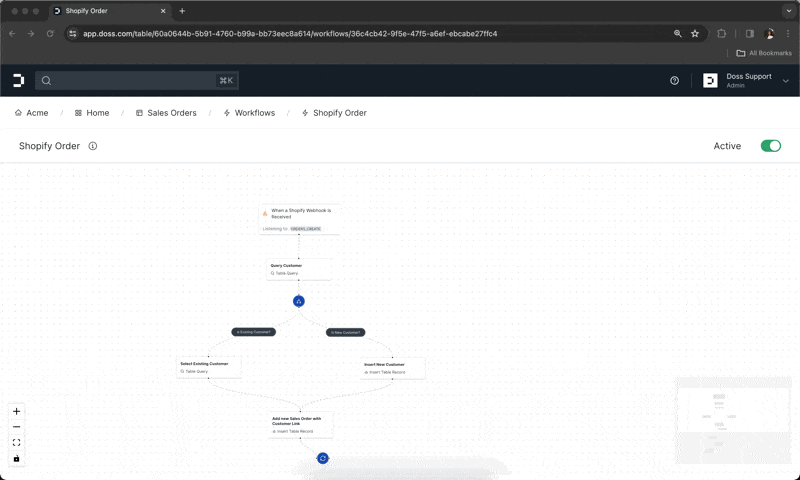The image size is (800, 480).
Task: Click the blue loop node at bottom
Action: click(x=323, y=459)
